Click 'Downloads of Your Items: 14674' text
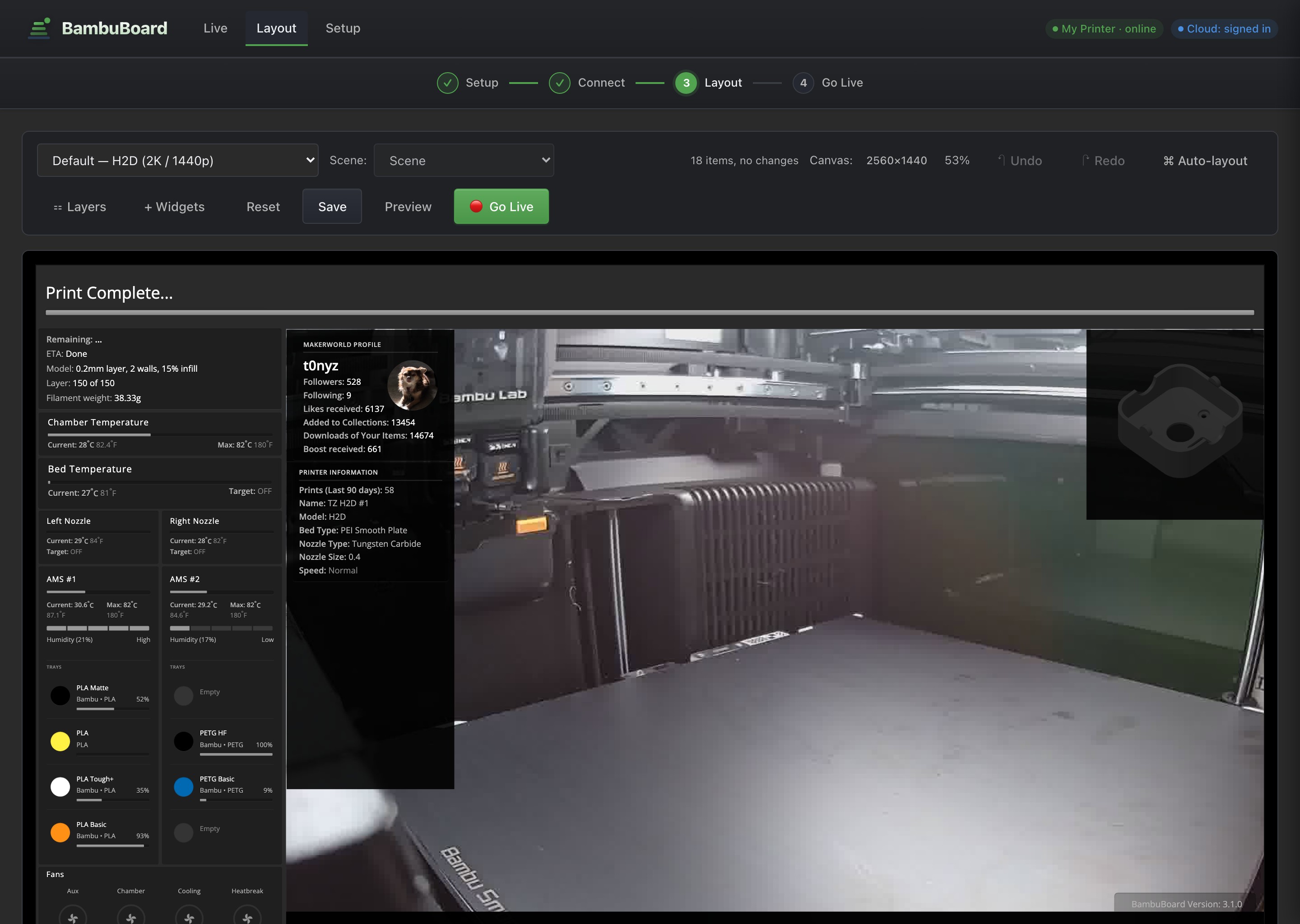Viewport: 1300px width, 924px height. pyautogui.click(x=368, y=435)
